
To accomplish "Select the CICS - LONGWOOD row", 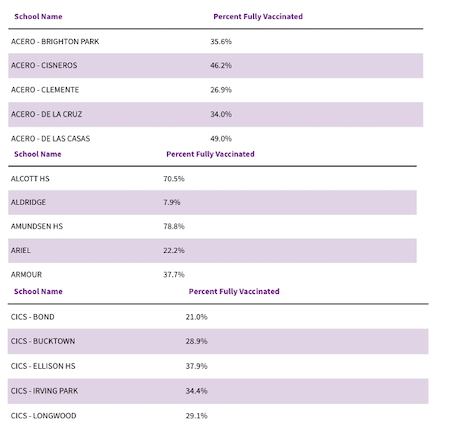I will pyautogui.click(x=218, y=415).
